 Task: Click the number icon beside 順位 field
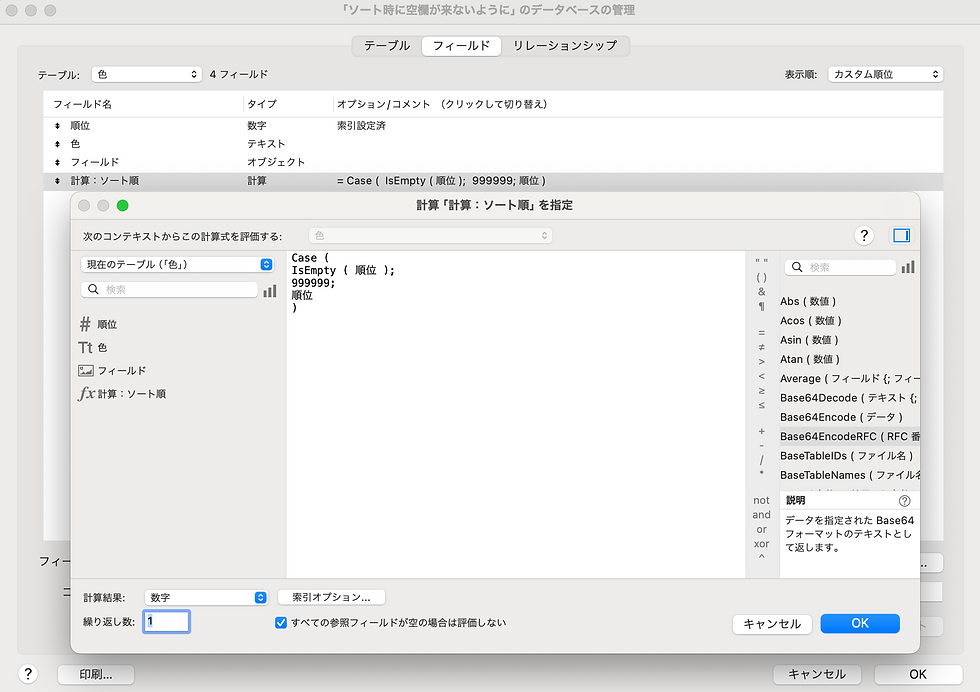85,324
